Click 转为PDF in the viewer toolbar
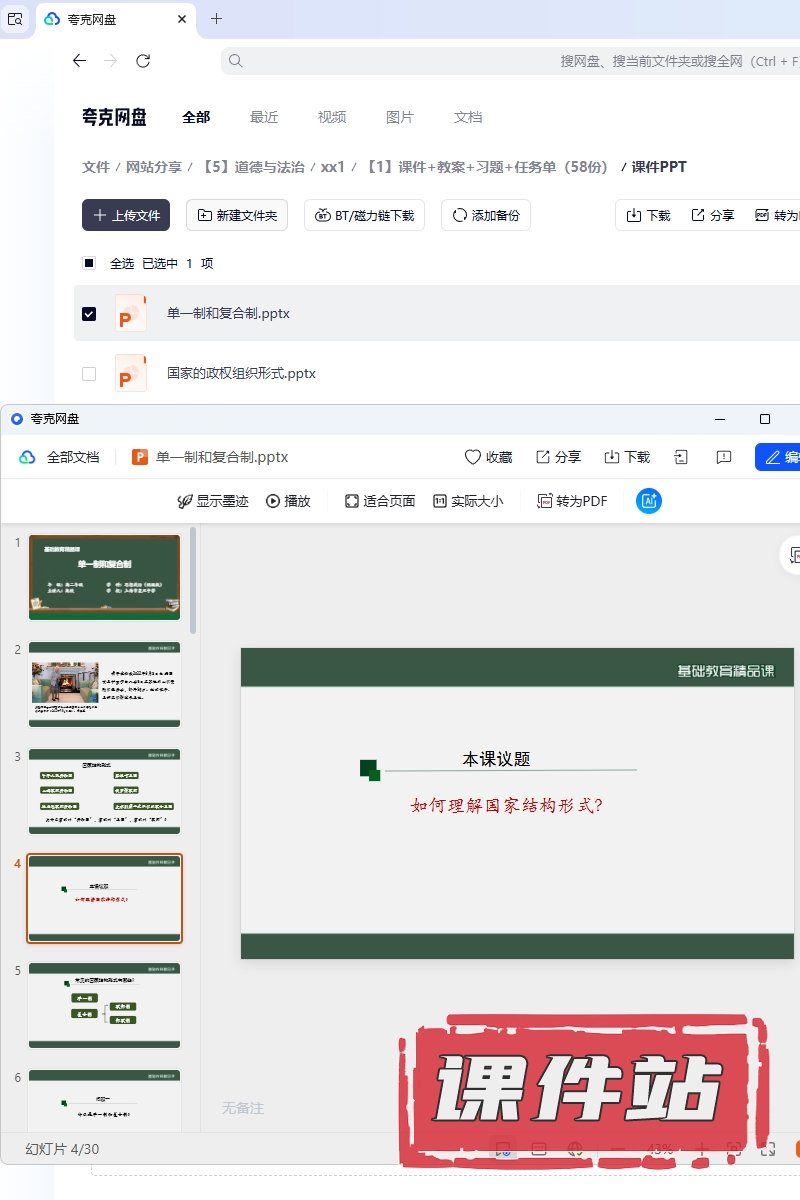 (572, 501)
